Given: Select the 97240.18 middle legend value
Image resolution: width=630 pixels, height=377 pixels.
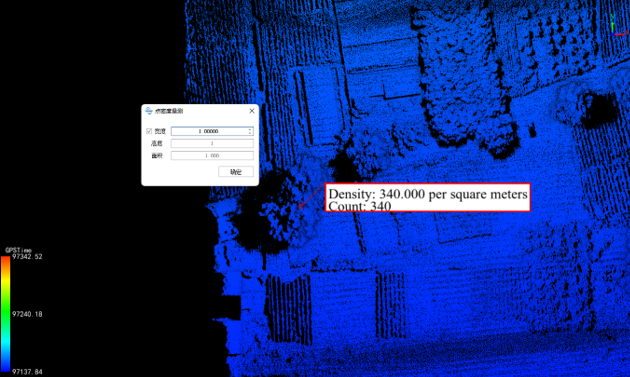Looking at the screenshot, I should 27,314.
